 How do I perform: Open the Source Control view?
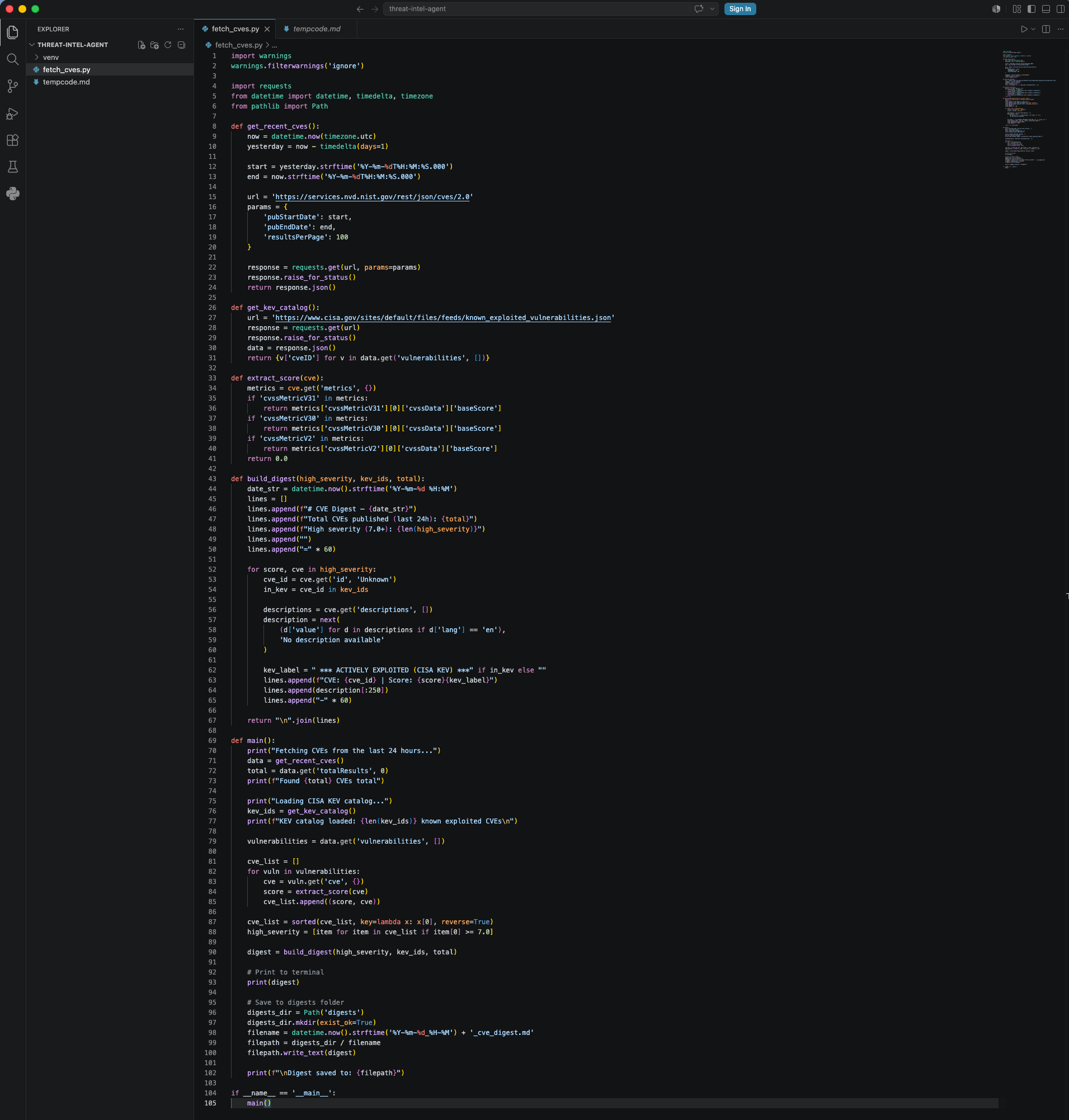point(12,86)
